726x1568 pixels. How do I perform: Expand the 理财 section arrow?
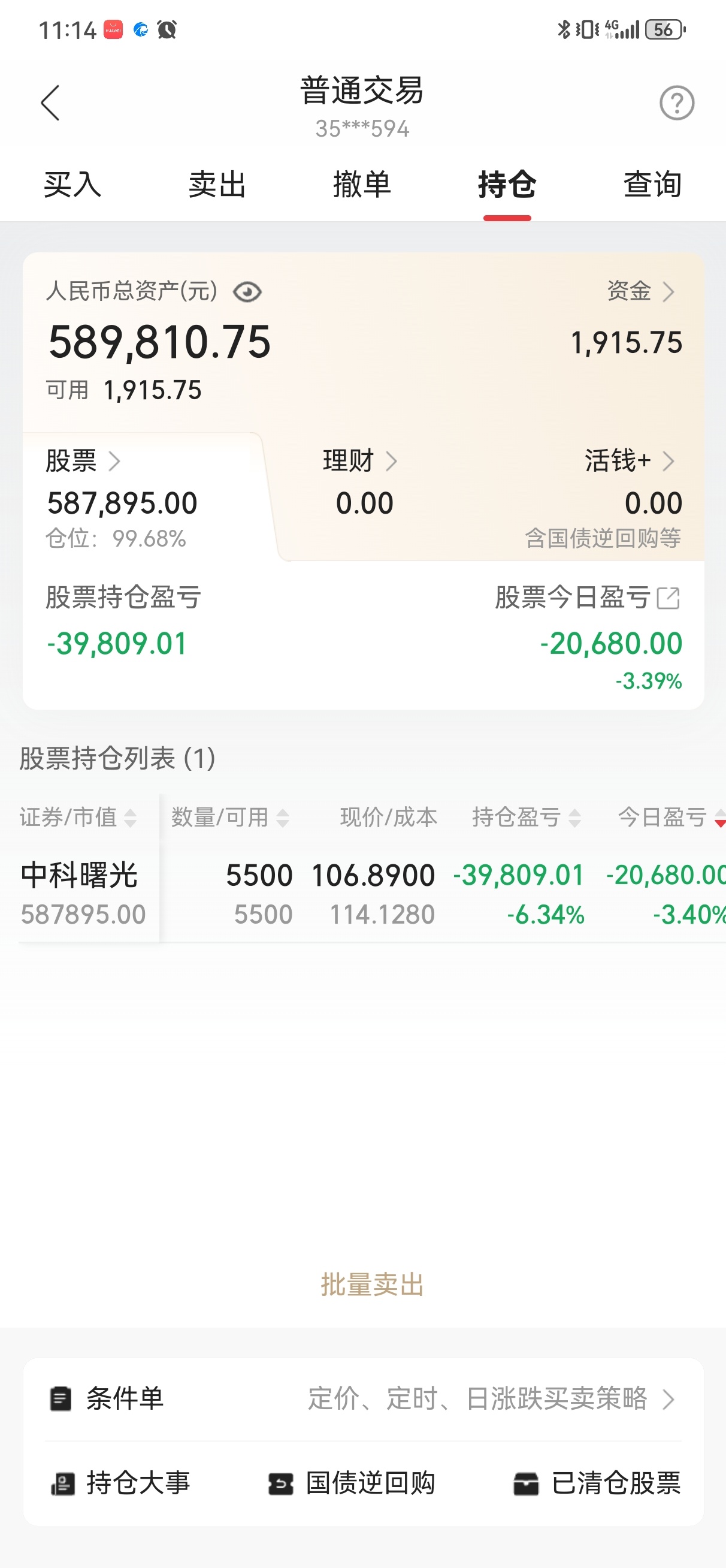[391, 462]
